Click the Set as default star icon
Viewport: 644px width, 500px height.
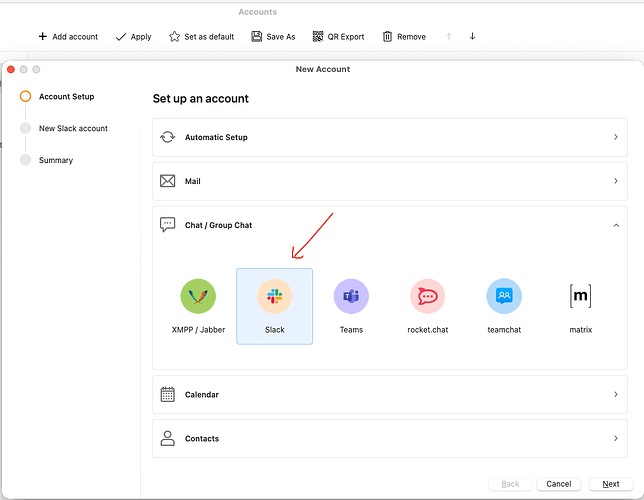pos(175,37)
